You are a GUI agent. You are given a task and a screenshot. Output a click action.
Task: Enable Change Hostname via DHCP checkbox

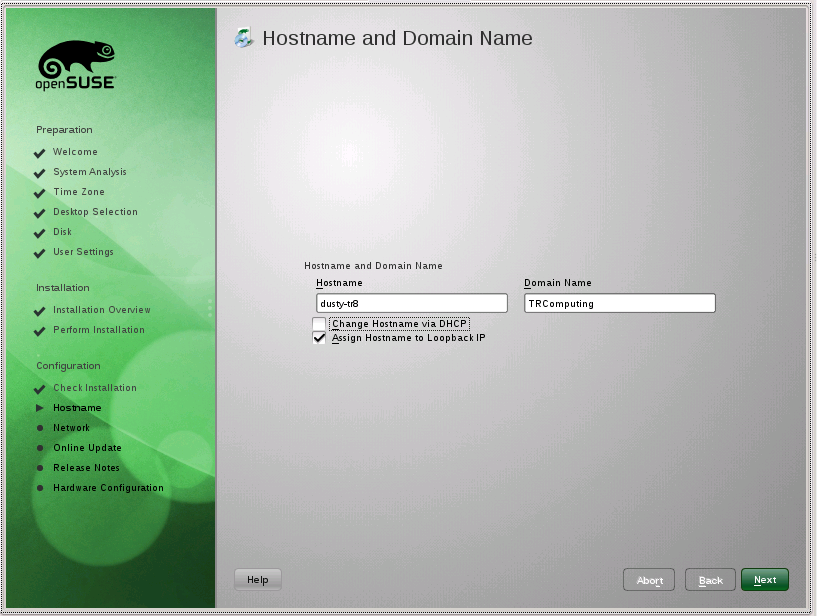(x=319, y=324)
